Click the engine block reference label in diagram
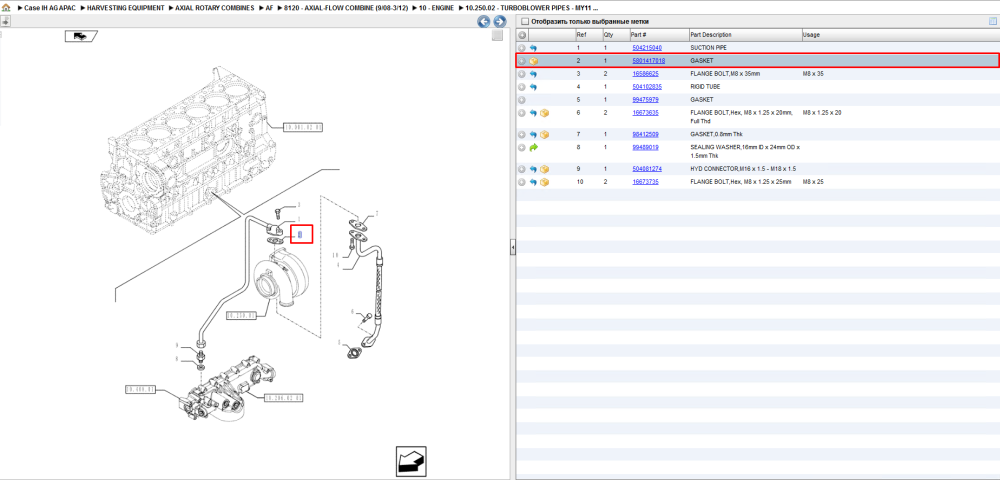Image resolution: width=1000 pixels, height=480 pixels. click(302, 127)
